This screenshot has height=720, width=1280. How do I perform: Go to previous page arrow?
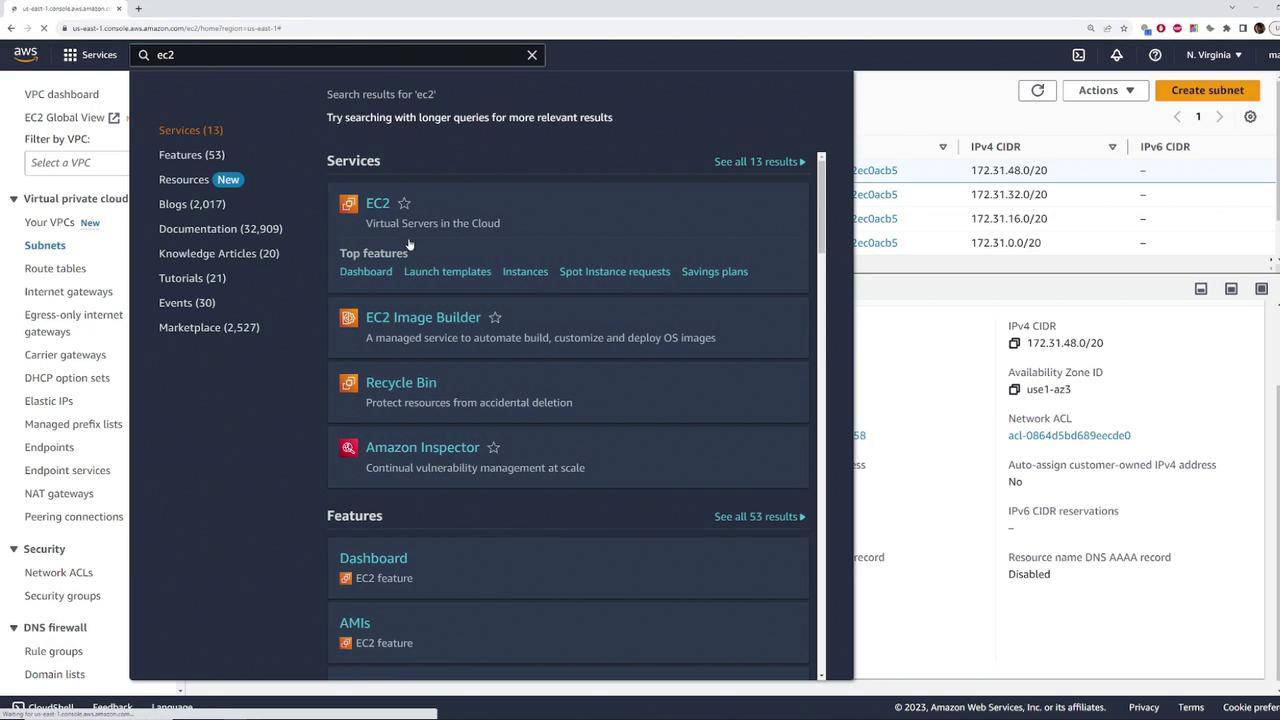tap(1177, 117)
